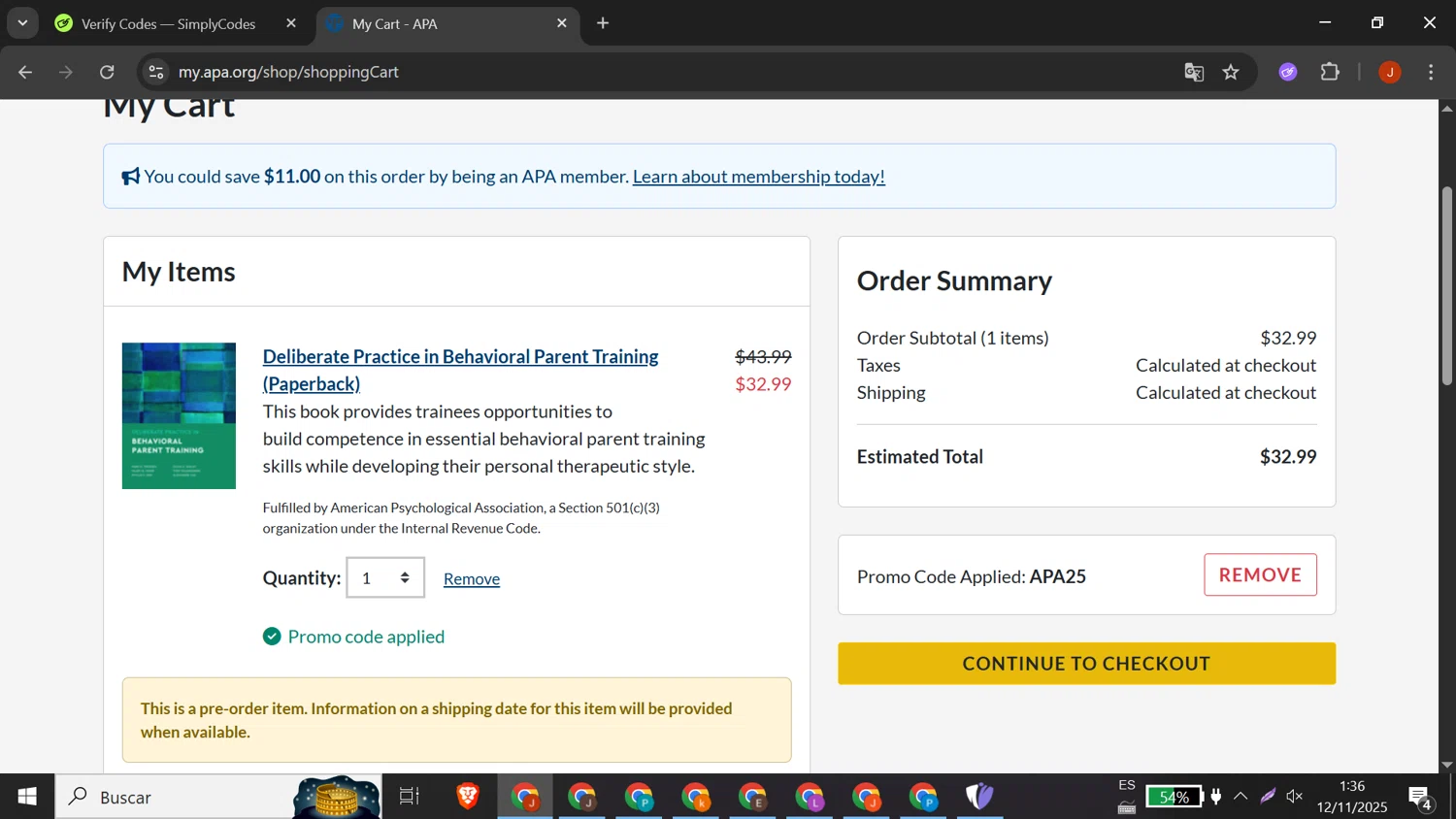Viewport: 1456px width, 819px height.
Task: Open the Windows Start menu
Action: click(27, 797)
